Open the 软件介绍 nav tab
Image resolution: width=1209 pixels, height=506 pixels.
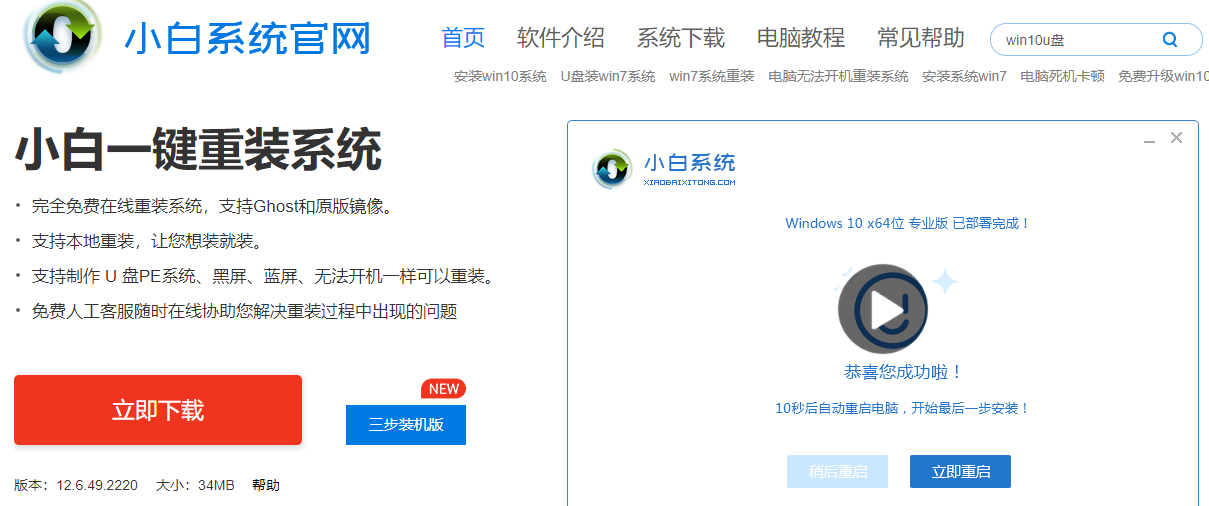(x=561, y=38)
